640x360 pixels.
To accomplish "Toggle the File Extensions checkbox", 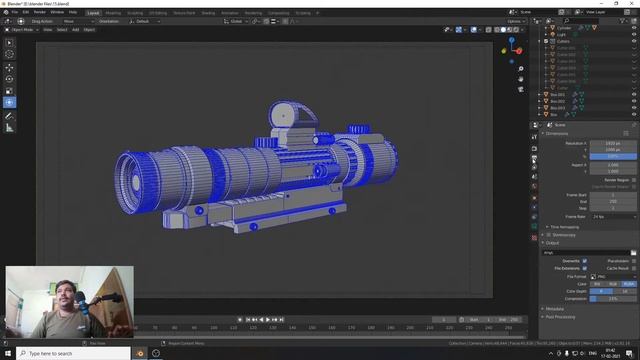I will tap(584, 268).
